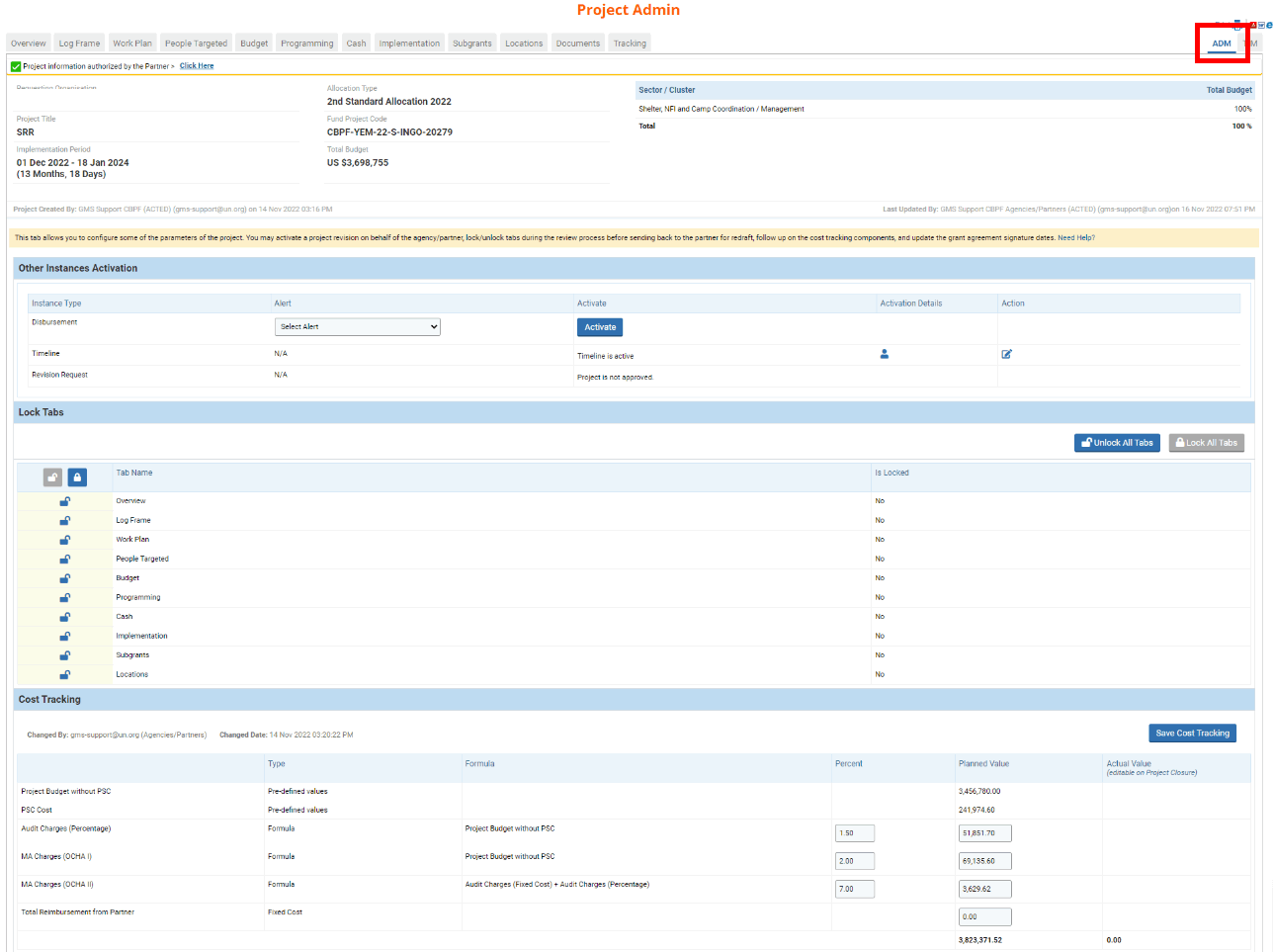Switch to the Documents tab

(578, 43)
